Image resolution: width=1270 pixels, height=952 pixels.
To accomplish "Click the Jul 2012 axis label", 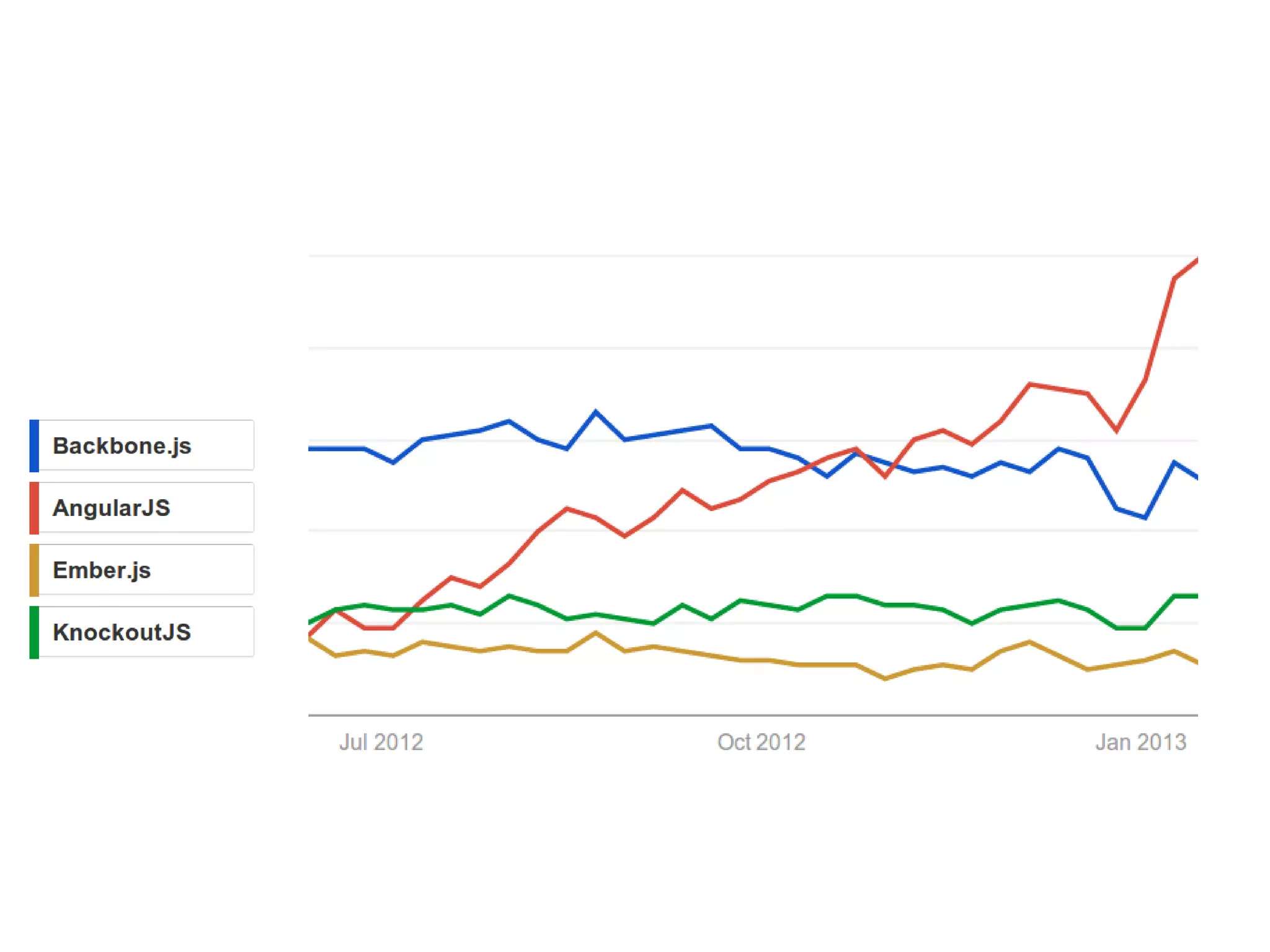I will (381, 742).
